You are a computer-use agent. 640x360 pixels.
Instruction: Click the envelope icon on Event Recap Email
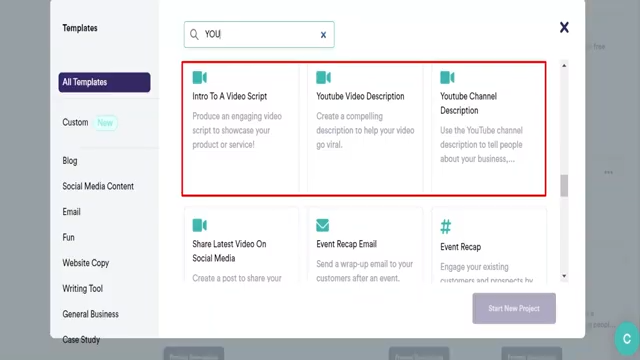[322, 225]
